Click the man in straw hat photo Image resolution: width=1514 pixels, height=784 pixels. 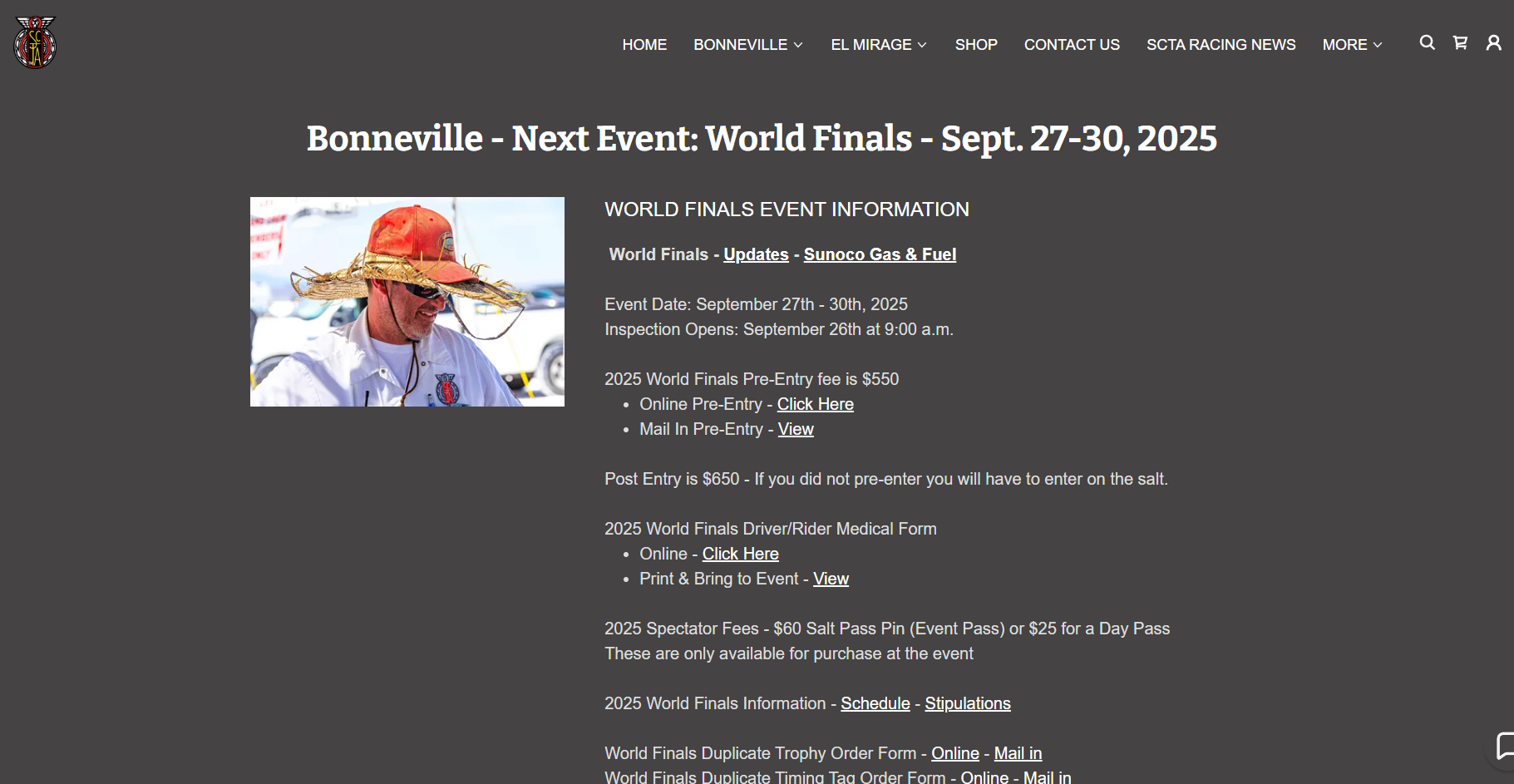click(x=407, y=302)
